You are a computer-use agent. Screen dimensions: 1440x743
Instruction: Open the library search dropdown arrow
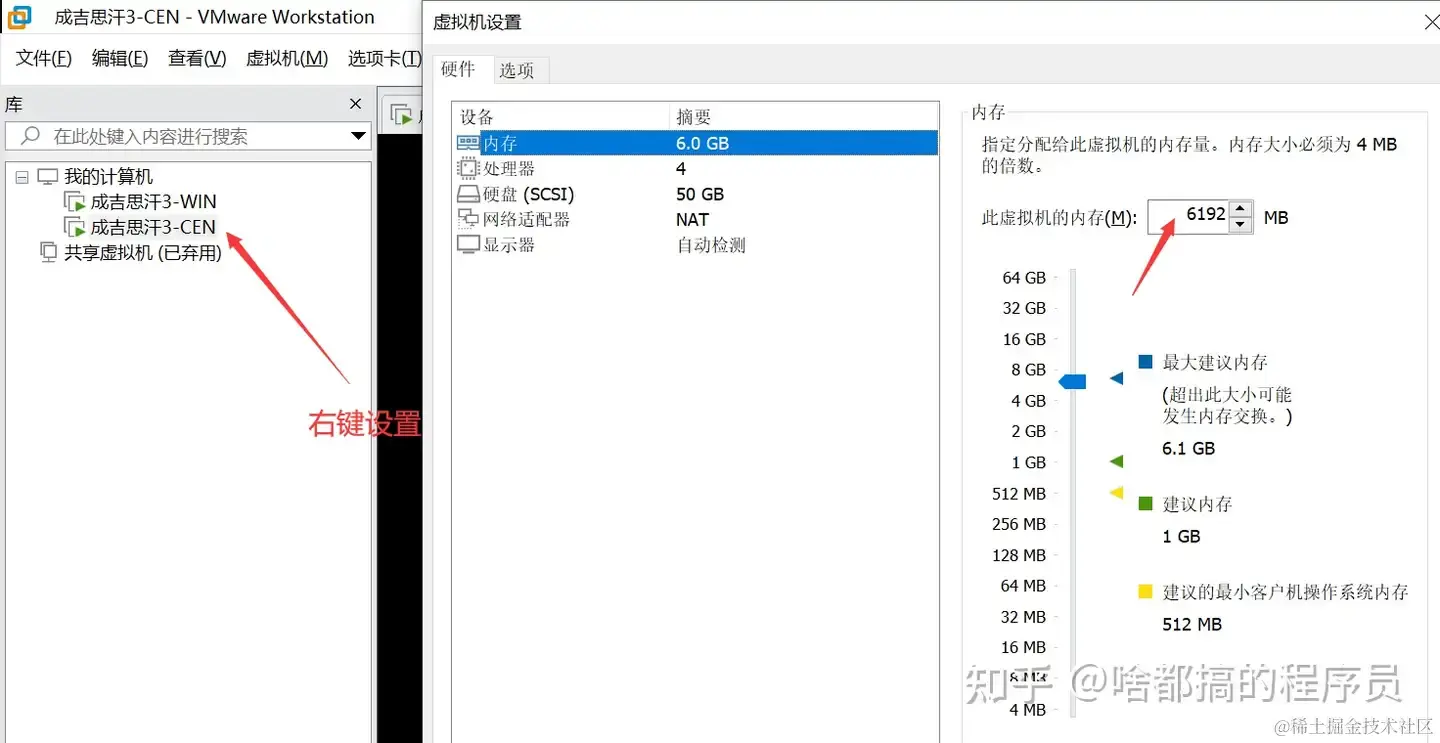click(359, 136)
